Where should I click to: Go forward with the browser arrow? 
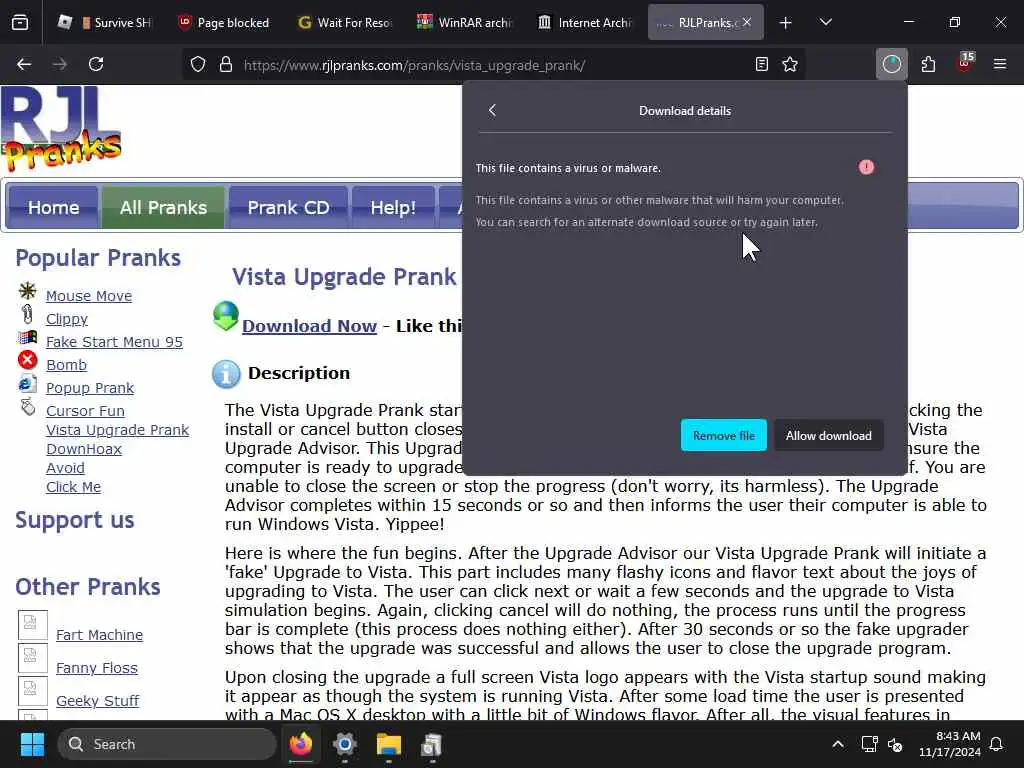tap(59, 64)
